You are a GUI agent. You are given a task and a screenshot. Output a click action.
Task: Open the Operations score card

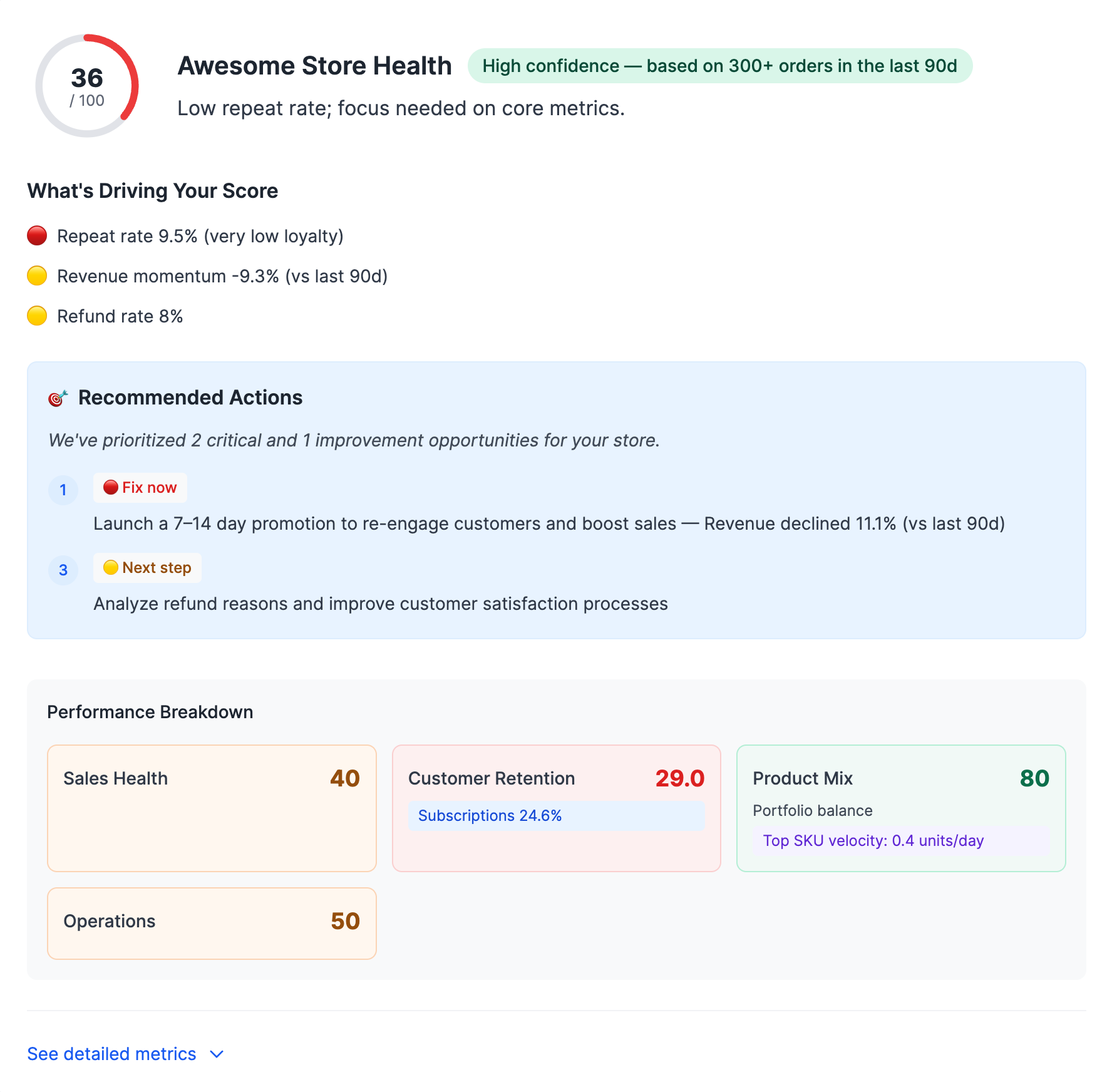point(212,923)
